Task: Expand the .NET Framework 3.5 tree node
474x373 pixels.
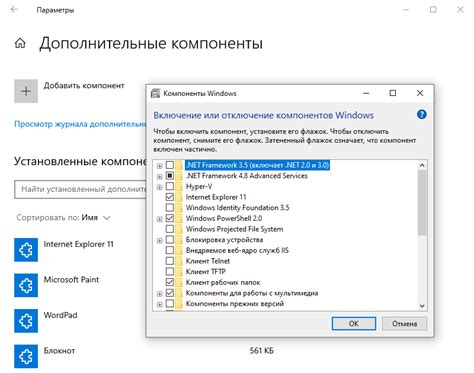Action: (x=160, y=166)
